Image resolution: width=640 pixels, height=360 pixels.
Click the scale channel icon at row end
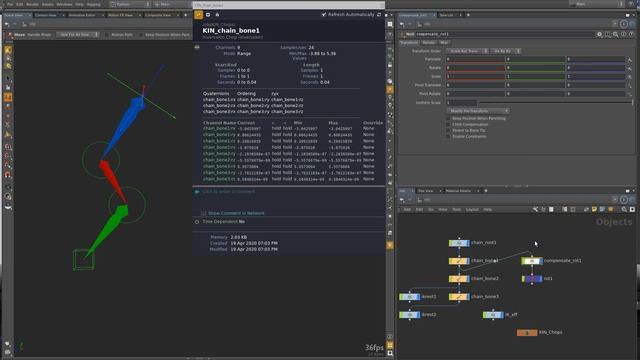point(630,77)
